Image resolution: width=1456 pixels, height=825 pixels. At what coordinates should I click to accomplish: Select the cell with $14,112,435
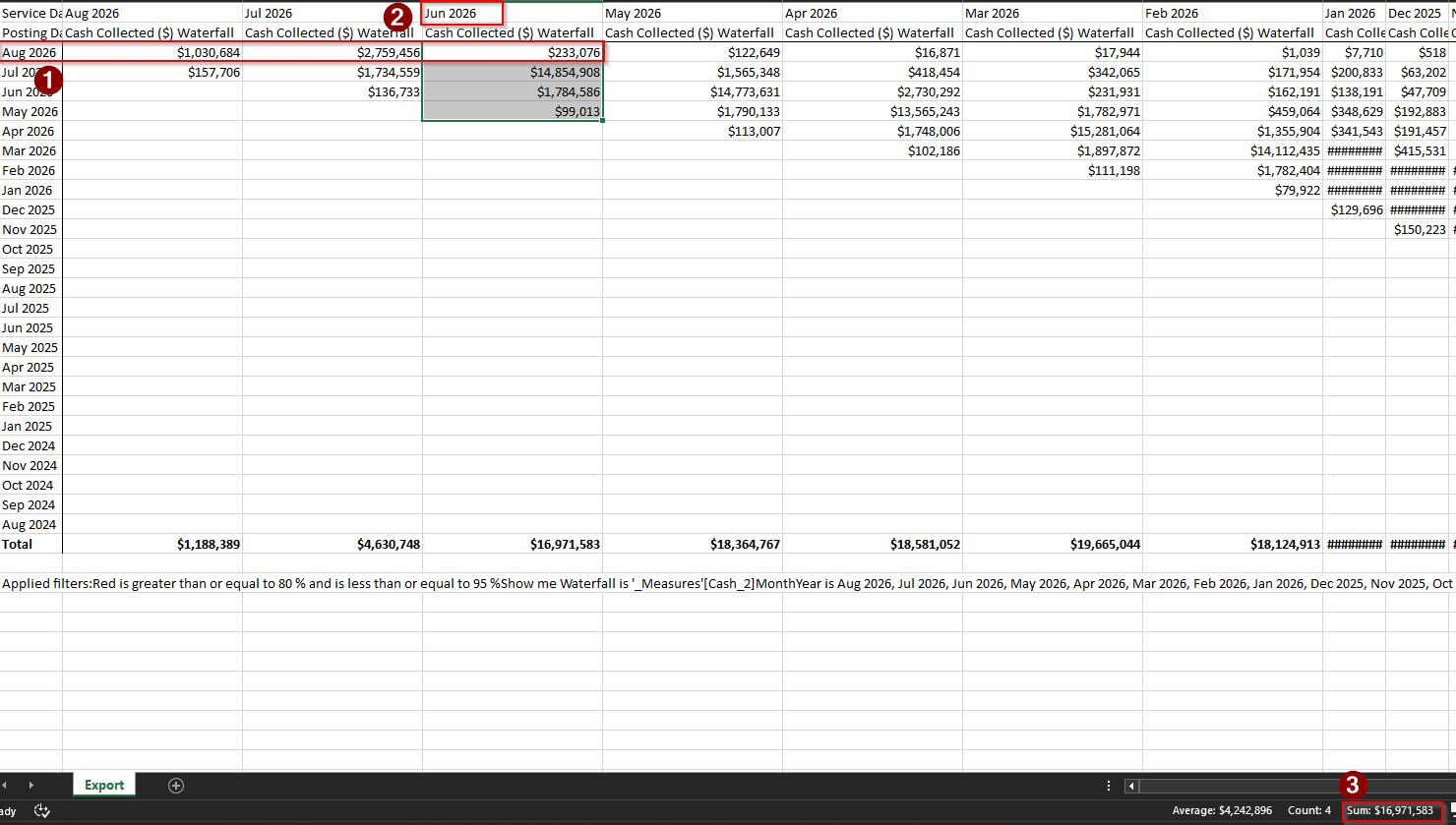pos(1233,150)
